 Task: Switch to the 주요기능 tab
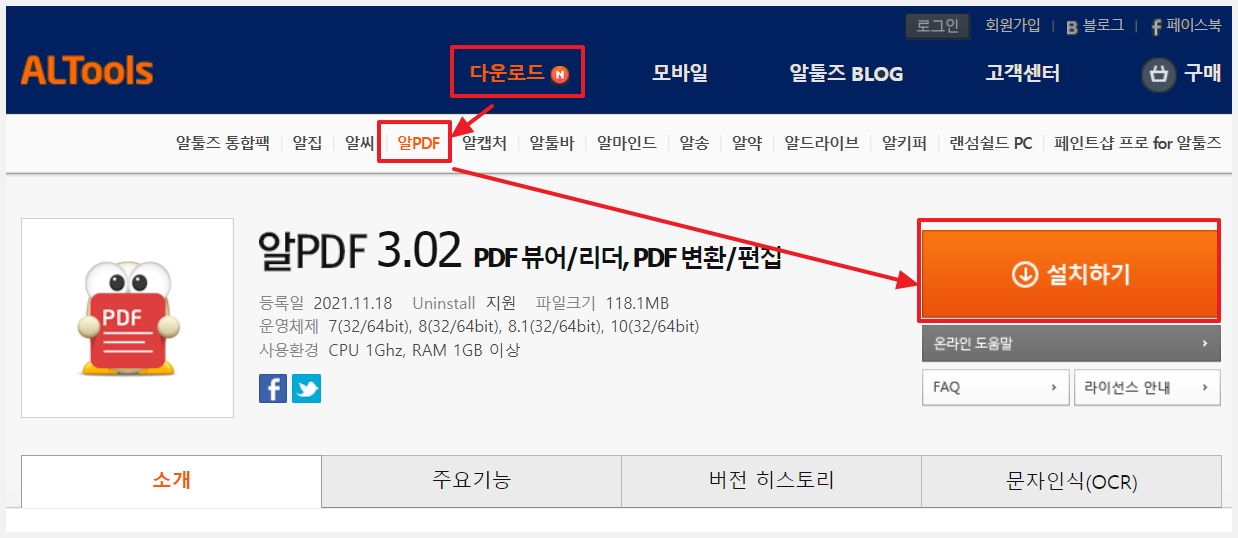tap(471, 481)
